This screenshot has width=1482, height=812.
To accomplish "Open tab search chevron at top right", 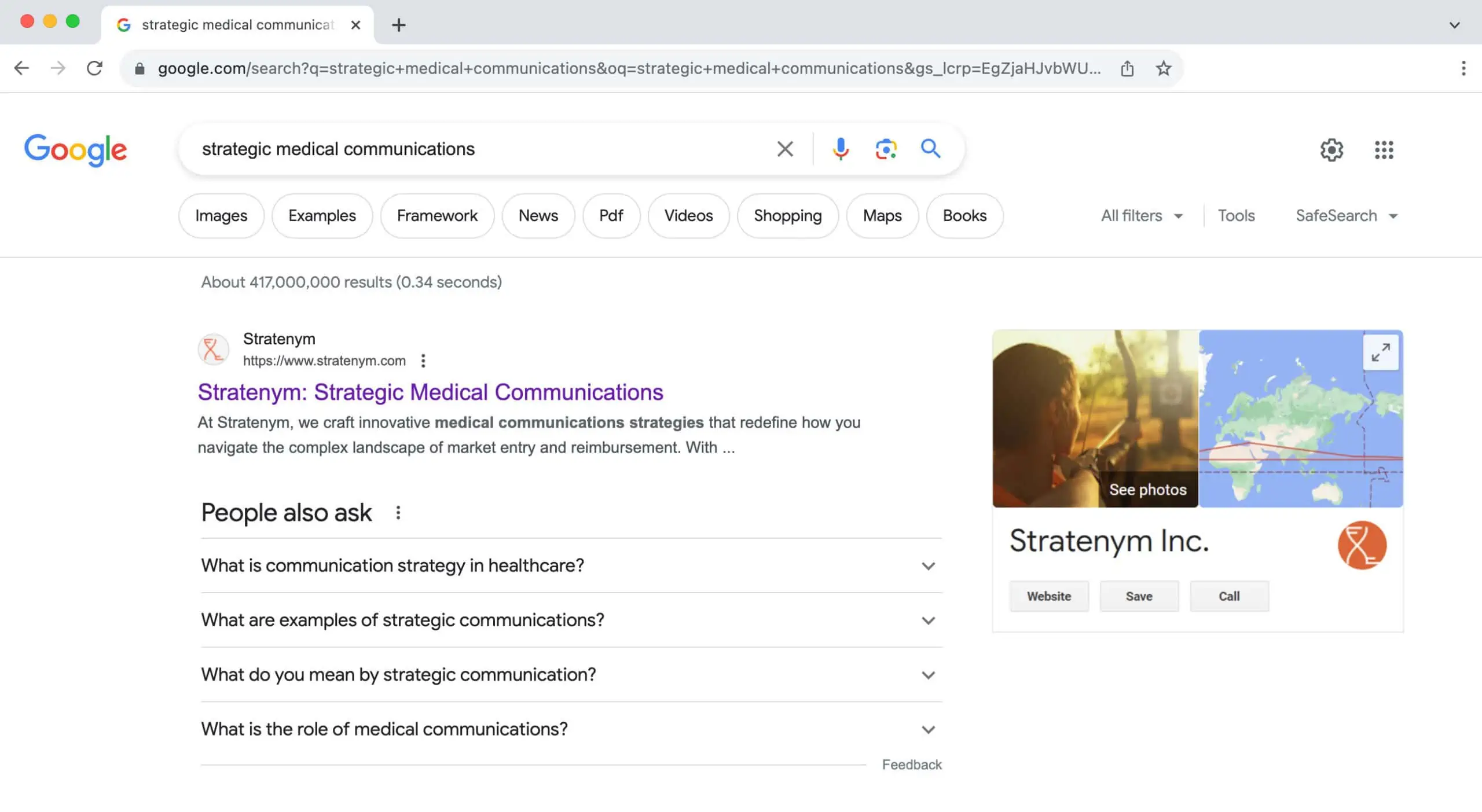I will click(x=1454, y=25).
